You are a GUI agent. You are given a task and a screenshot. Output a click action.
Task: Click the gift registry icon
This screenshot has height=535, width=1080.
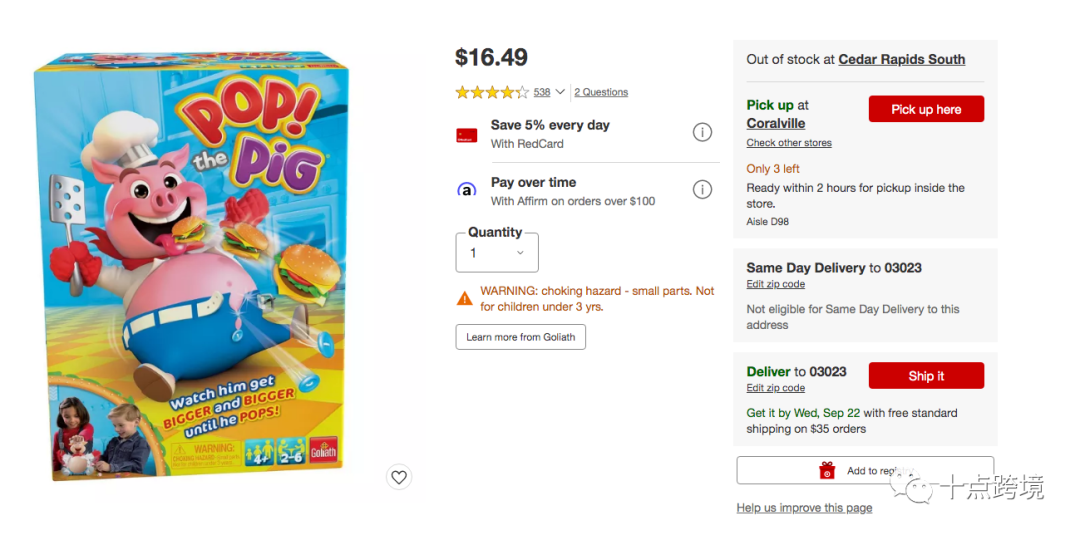click(x=827, y=471)
